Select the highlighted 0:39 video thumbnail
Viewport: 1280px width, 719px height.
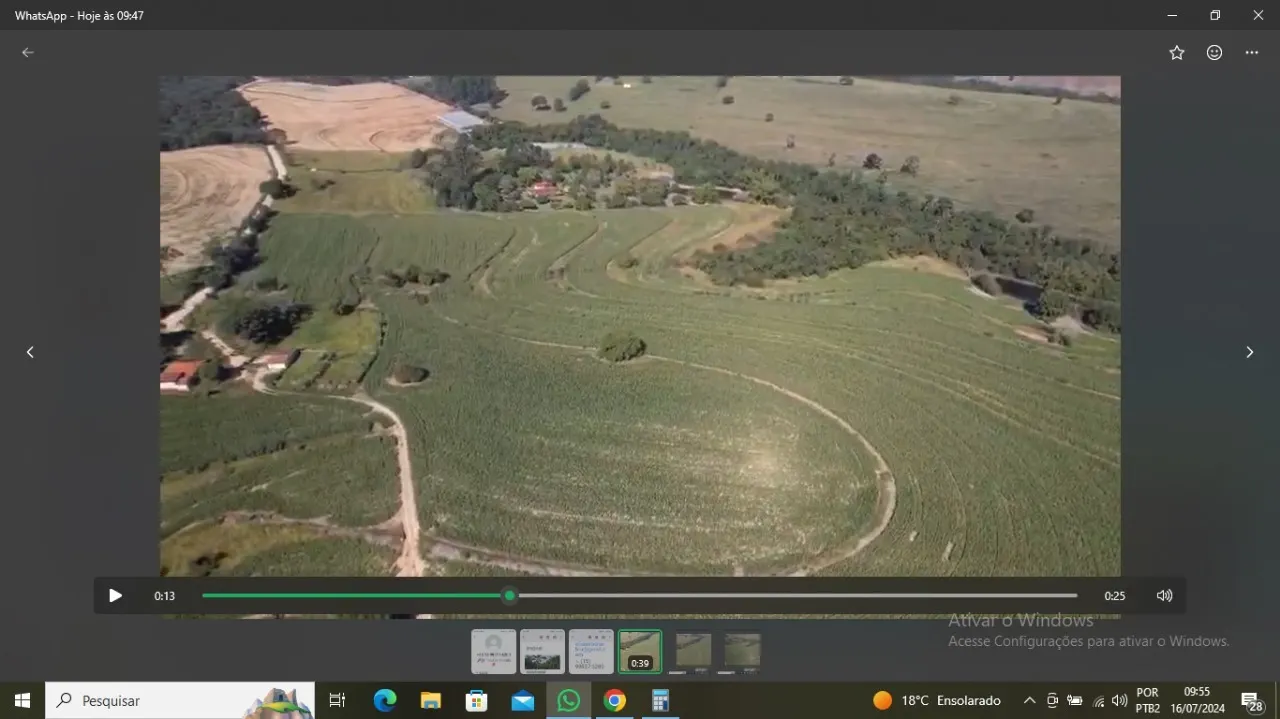click(x=640, y=651)
